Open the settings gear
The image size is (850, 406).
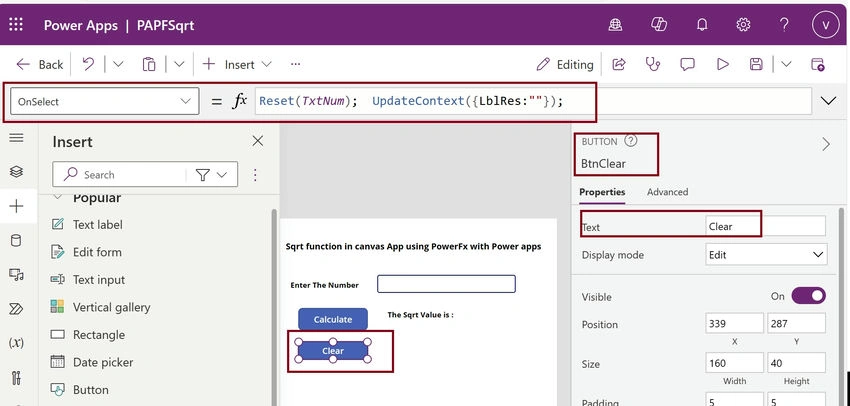tap(743, 25)
